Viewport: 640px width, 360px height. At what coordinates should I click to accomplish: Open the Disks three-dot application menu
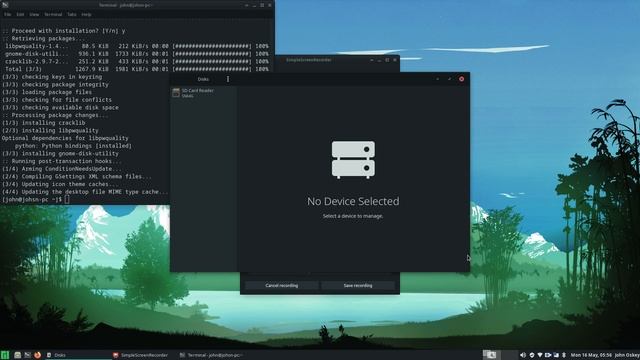(228, 79)
